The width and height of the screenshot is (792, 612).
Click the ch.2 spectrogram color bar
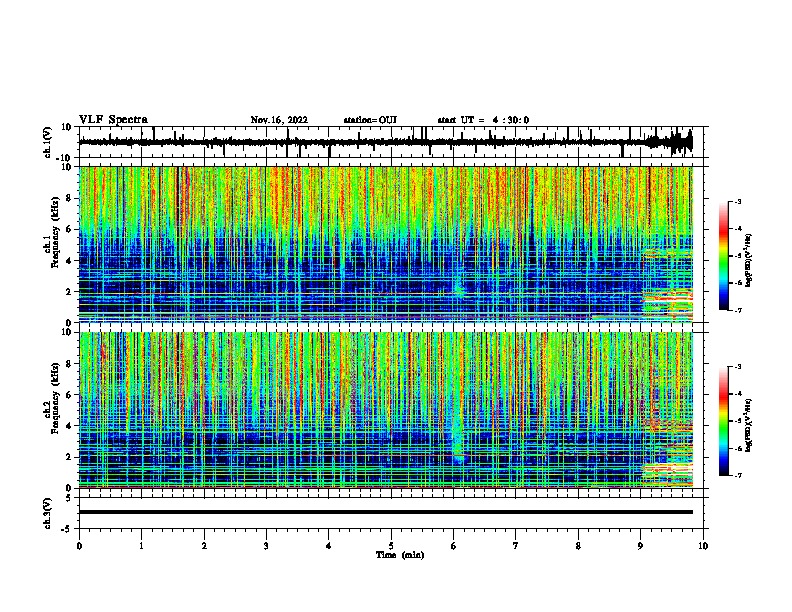(723, 421)
